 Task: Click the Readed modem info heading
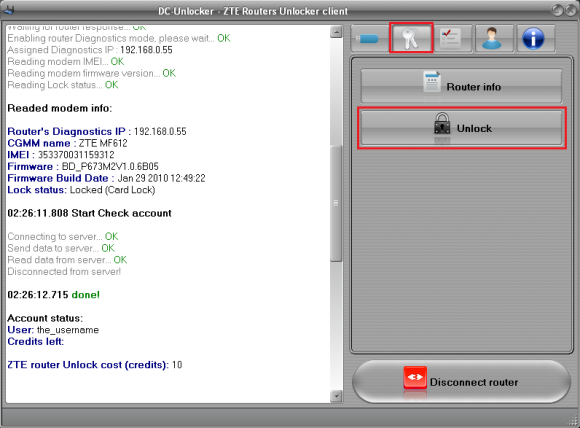[60, 108]
